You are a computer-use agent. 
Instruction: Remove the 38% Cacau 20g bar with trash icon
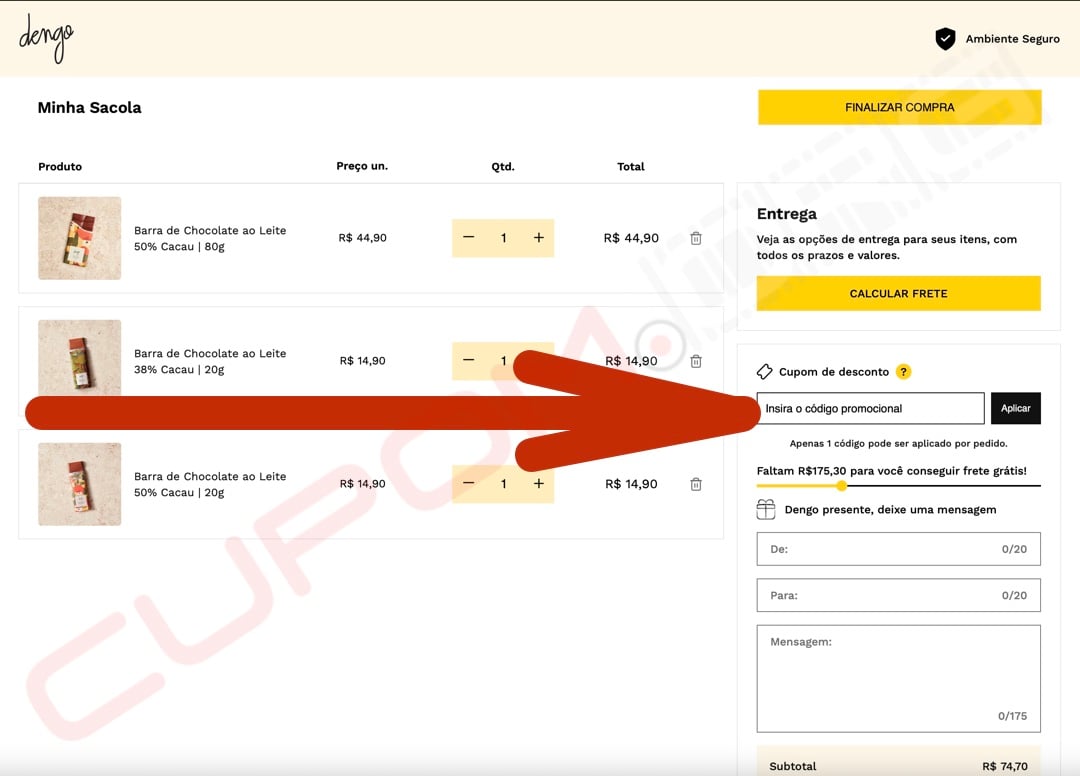point(696,361)
